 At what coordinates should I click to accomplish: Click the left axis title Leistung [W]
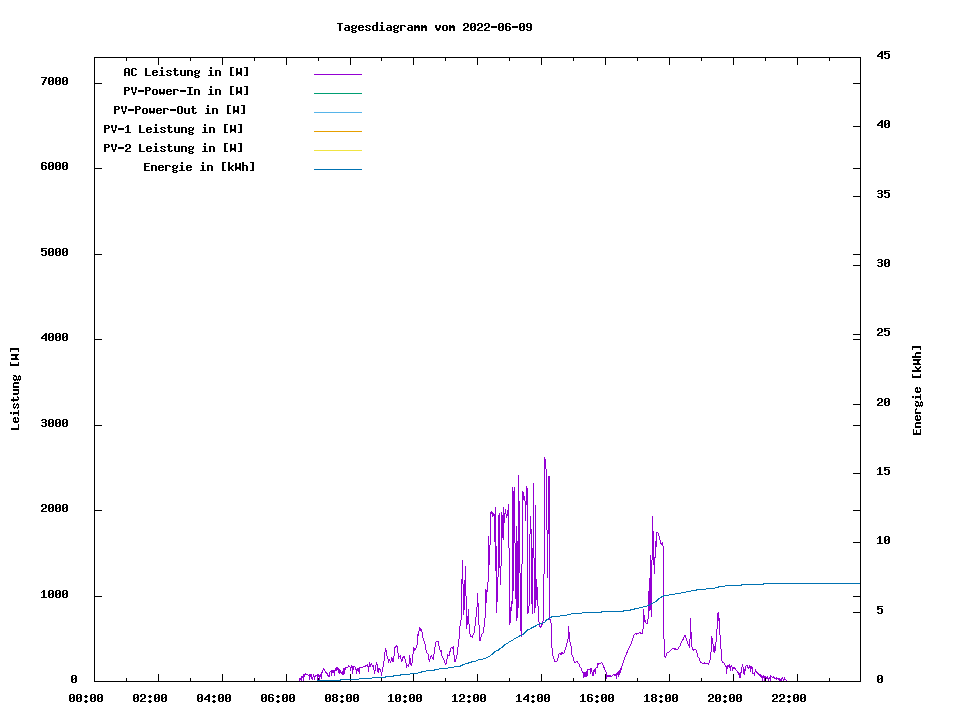[15, 388]
